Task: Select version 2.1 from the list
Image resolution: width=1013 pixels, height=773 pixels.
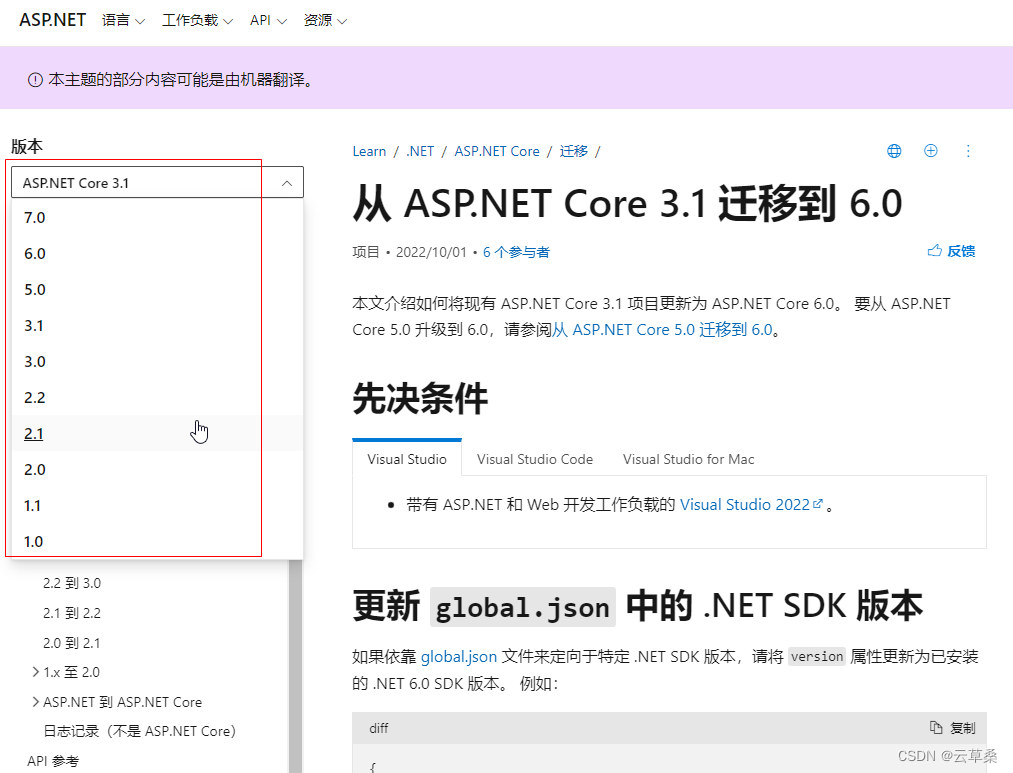Action: coord(157,433)
